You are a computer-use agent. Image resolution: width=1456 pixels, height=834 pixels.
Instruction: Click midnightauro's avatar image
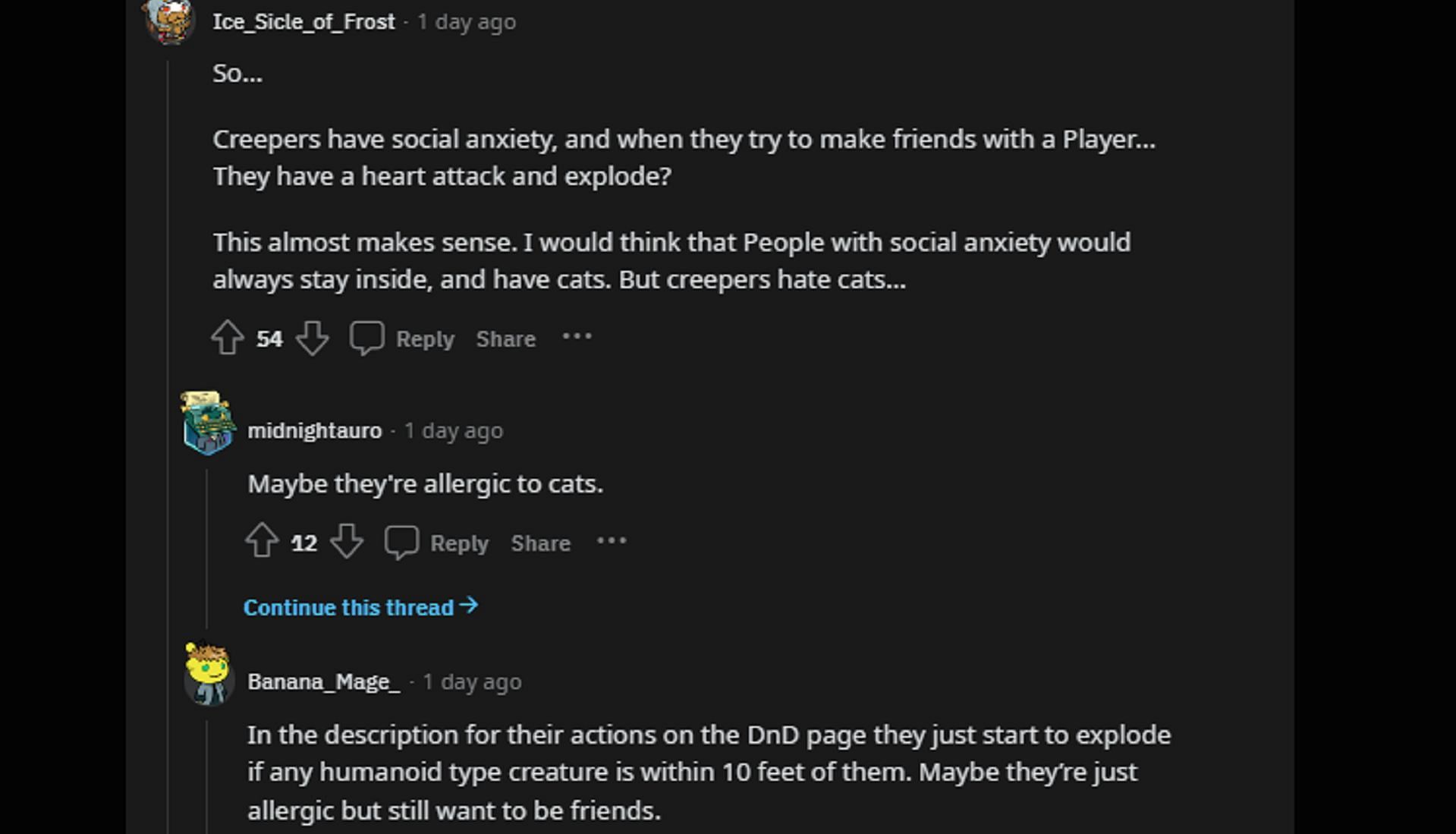[x=207, y=423]
